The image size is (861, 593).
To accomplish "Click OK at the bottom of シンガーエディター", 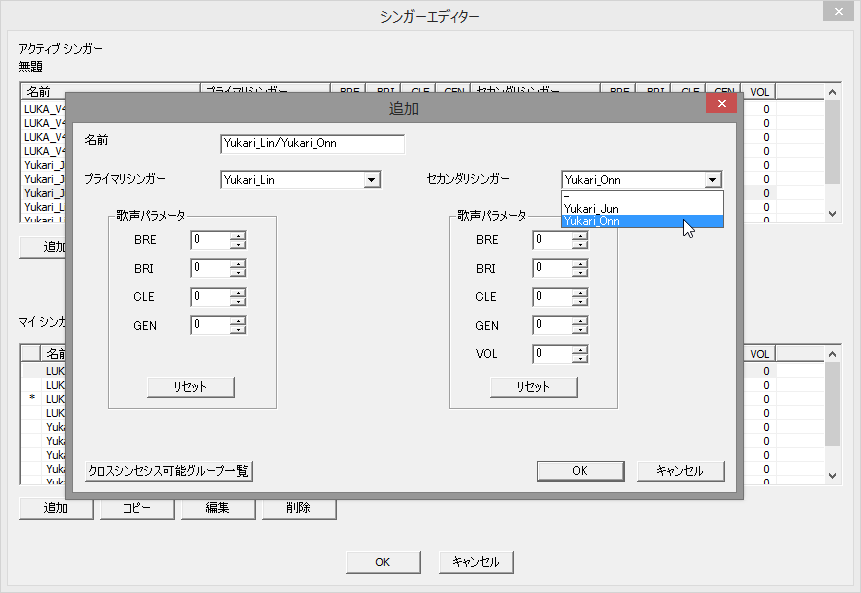I will point(383,562).
